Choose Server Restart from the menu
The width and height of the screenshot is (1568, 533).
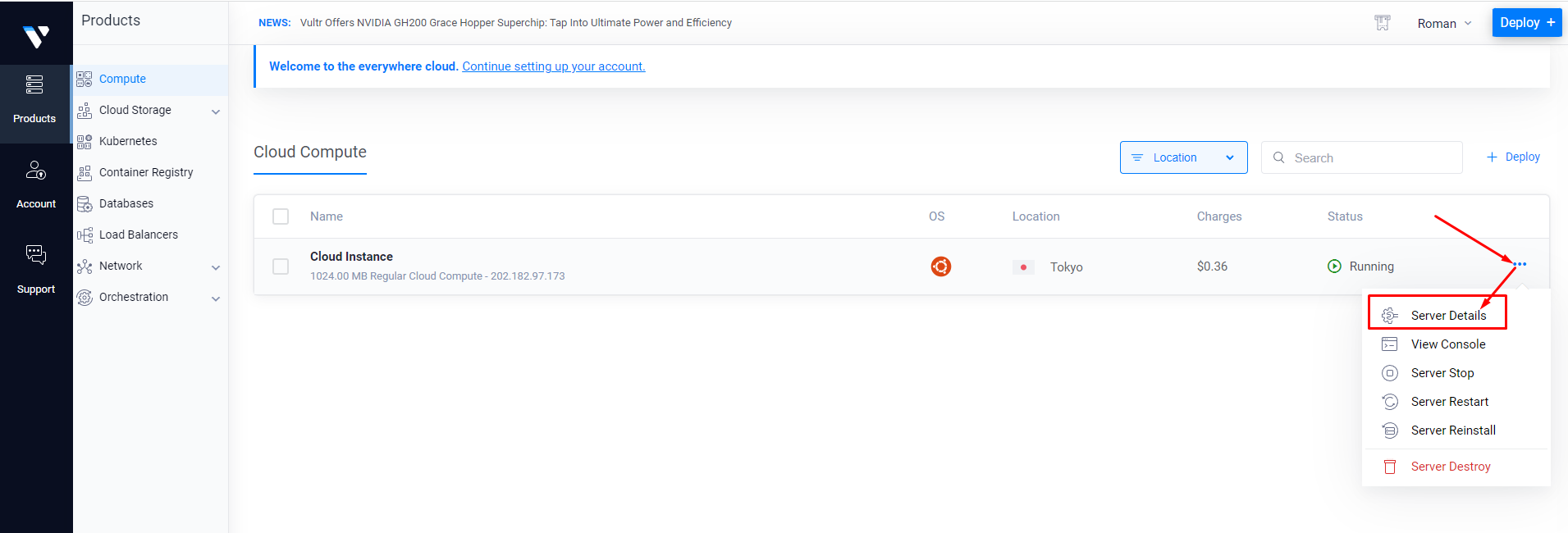[x=1450, y=402]
